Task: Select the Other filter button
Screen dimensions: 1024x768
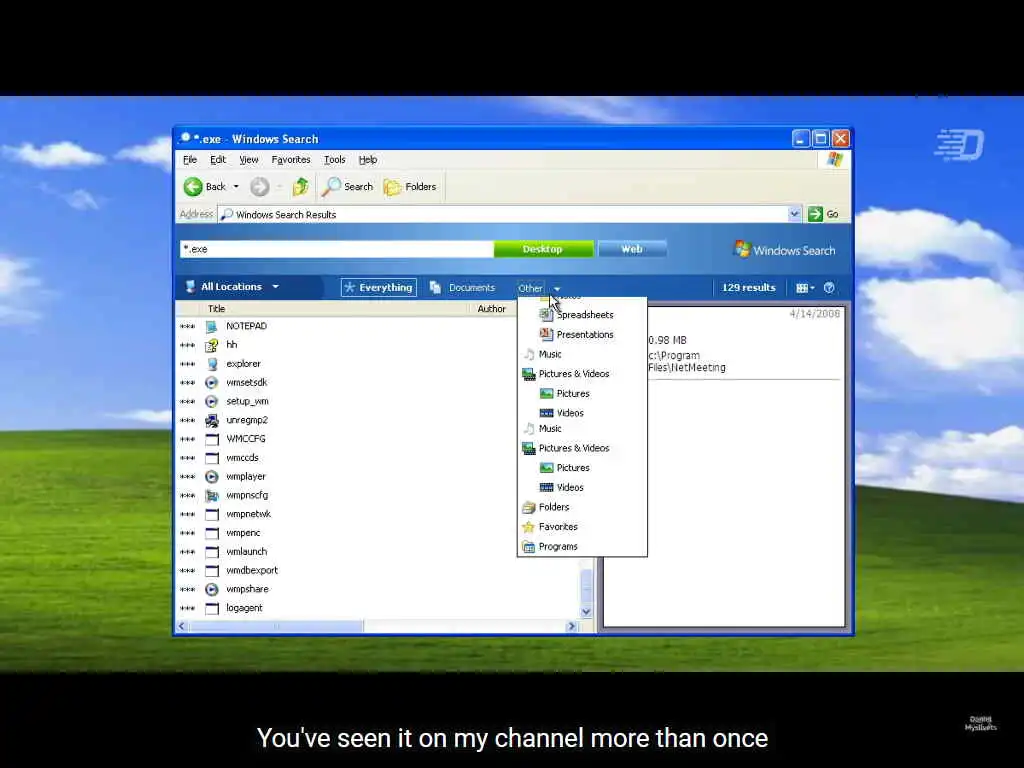Action: (x=530, y=288)
